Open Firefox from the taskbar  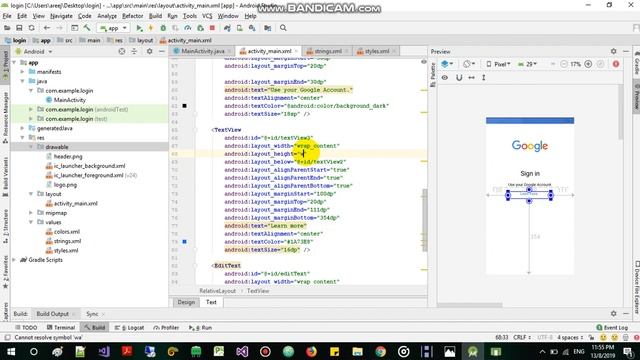(311, 351)
